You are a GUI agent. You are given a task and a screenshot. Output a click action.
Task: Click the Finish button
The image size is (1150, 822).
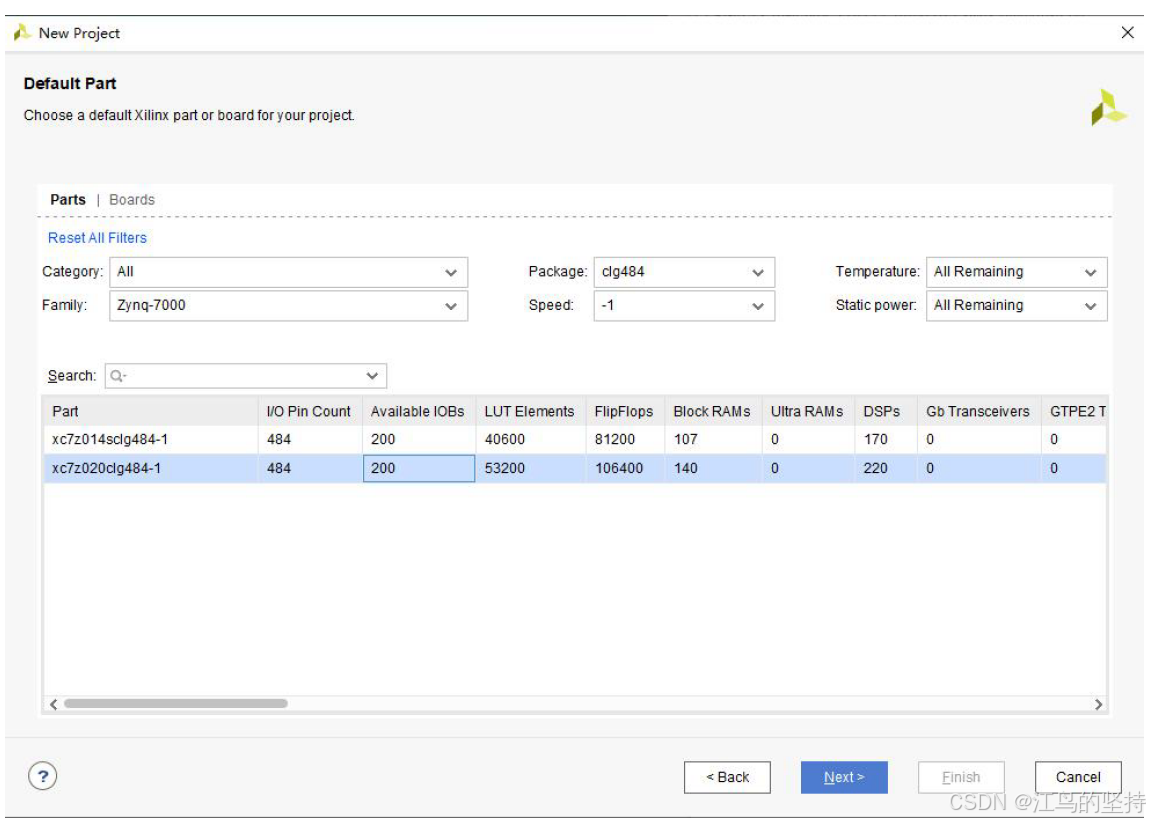961,777
